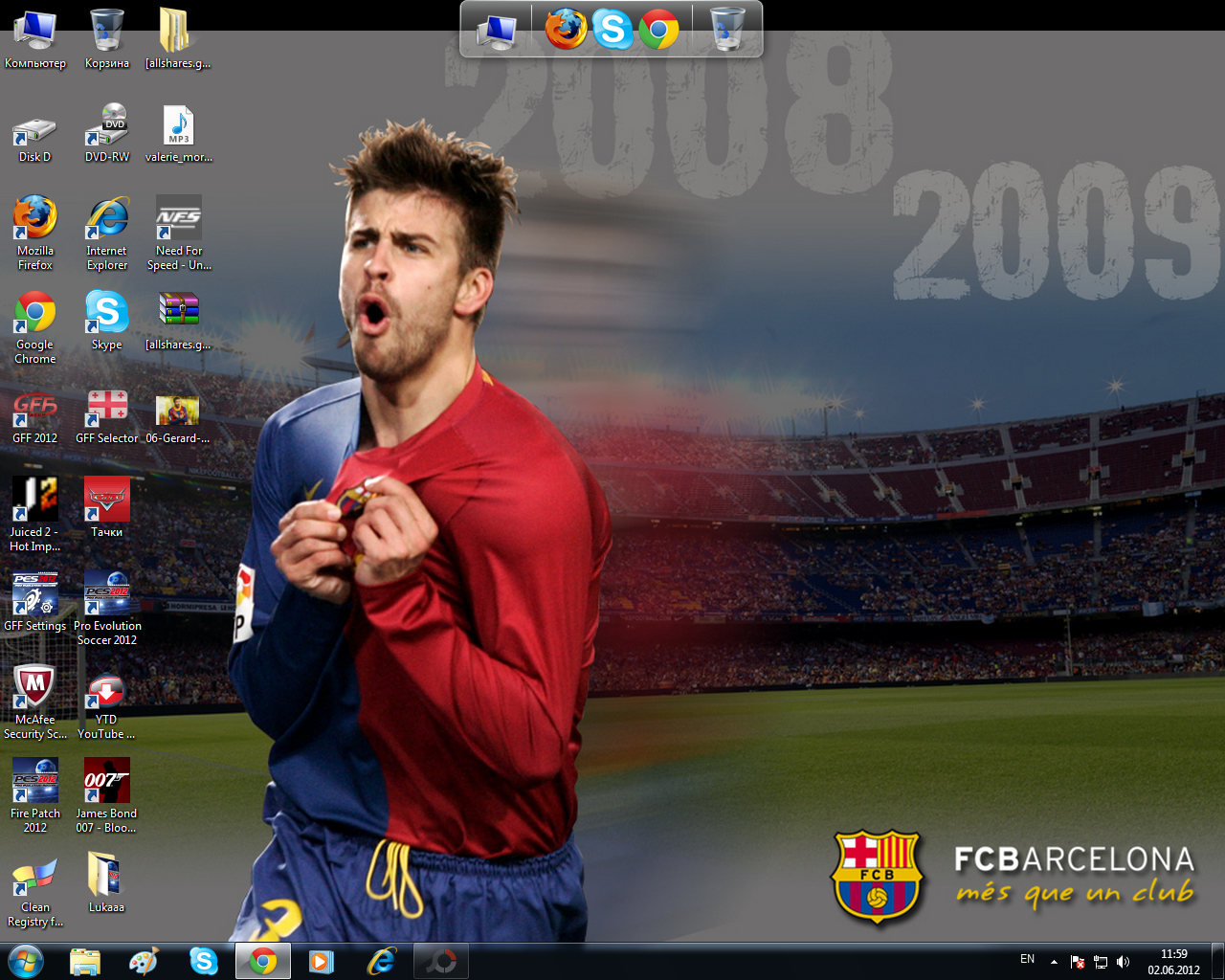1225x980 pixels.
Task: Select the Корзина desktop icon
Action: [107, 39]
